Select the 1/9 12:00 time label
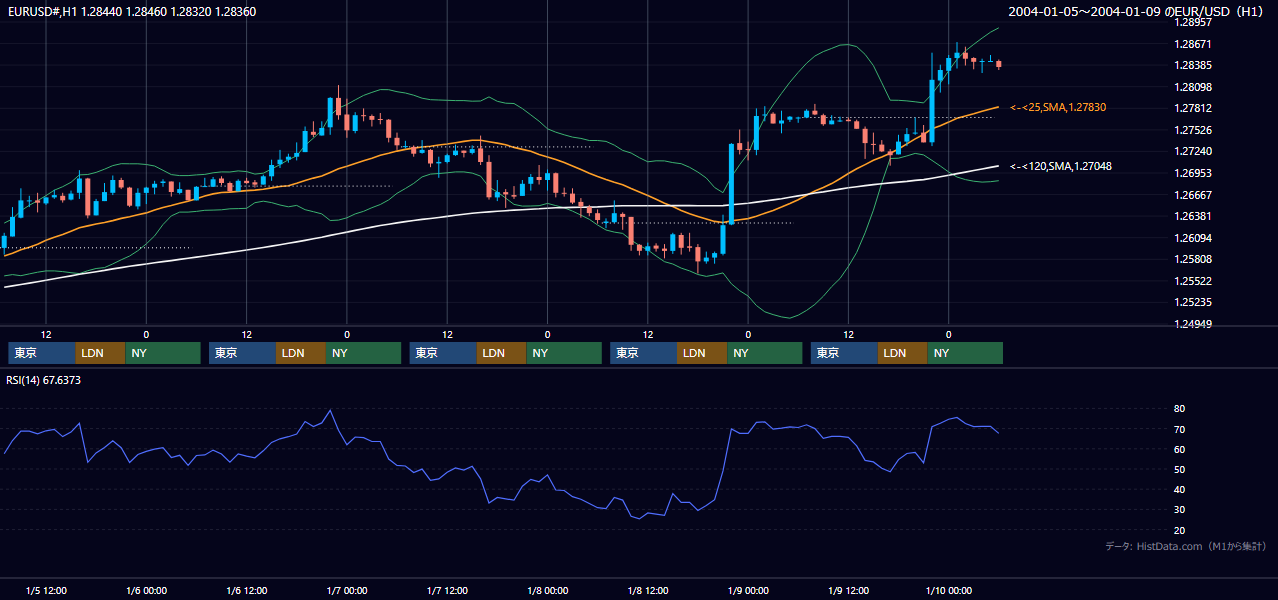The image size is (1278, 600). pos(848,591)
